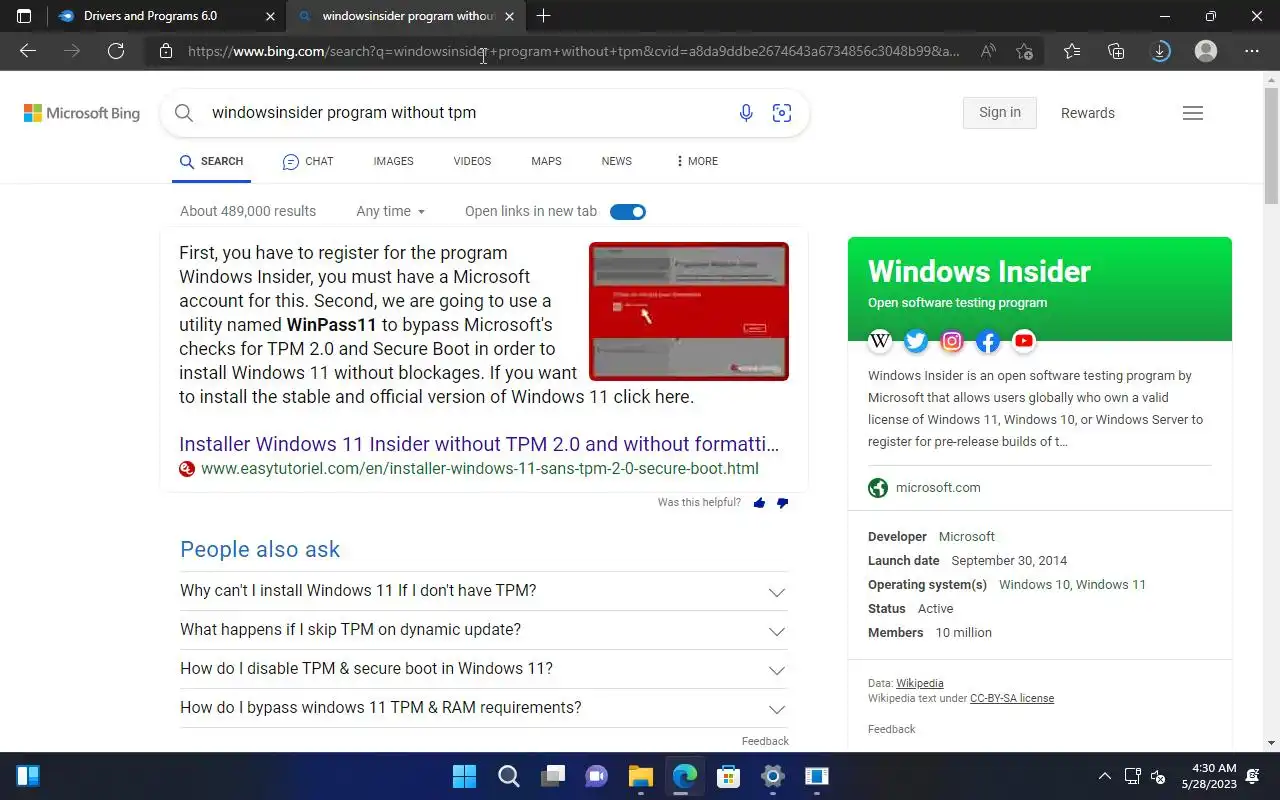Search using voice microphone icon
1280x800 pixels.
[746, 113]
